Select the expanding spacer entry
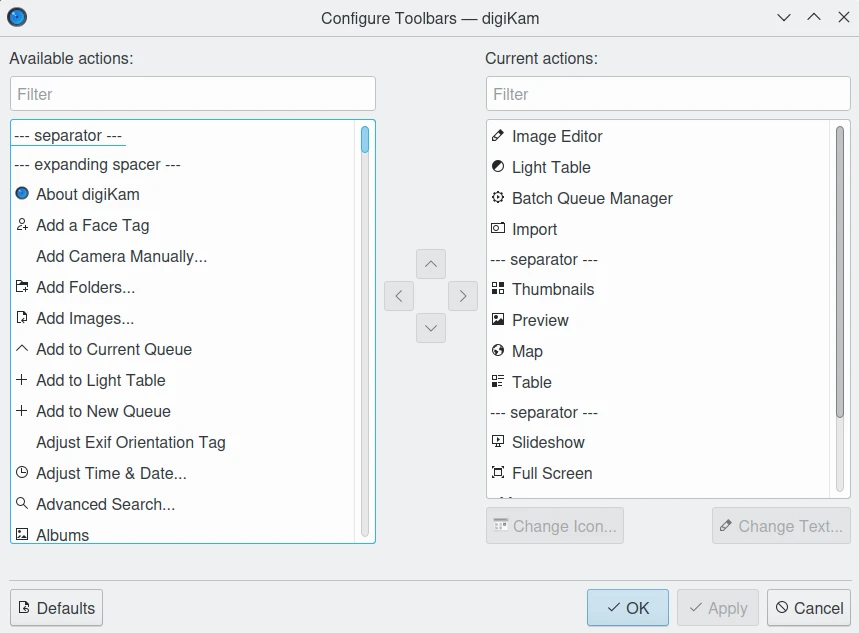The image size is (859, 633). [98, 164]
